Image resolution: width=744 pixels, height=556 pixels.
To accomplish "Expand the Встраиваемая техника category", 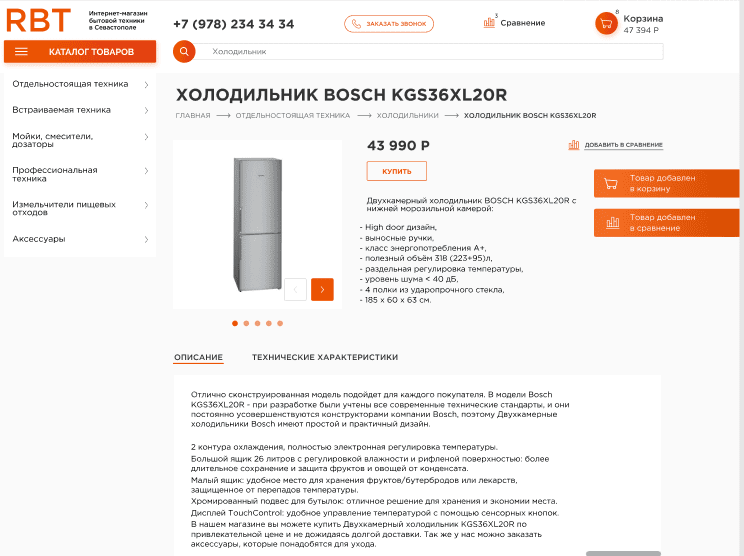I will pos(146,110).
